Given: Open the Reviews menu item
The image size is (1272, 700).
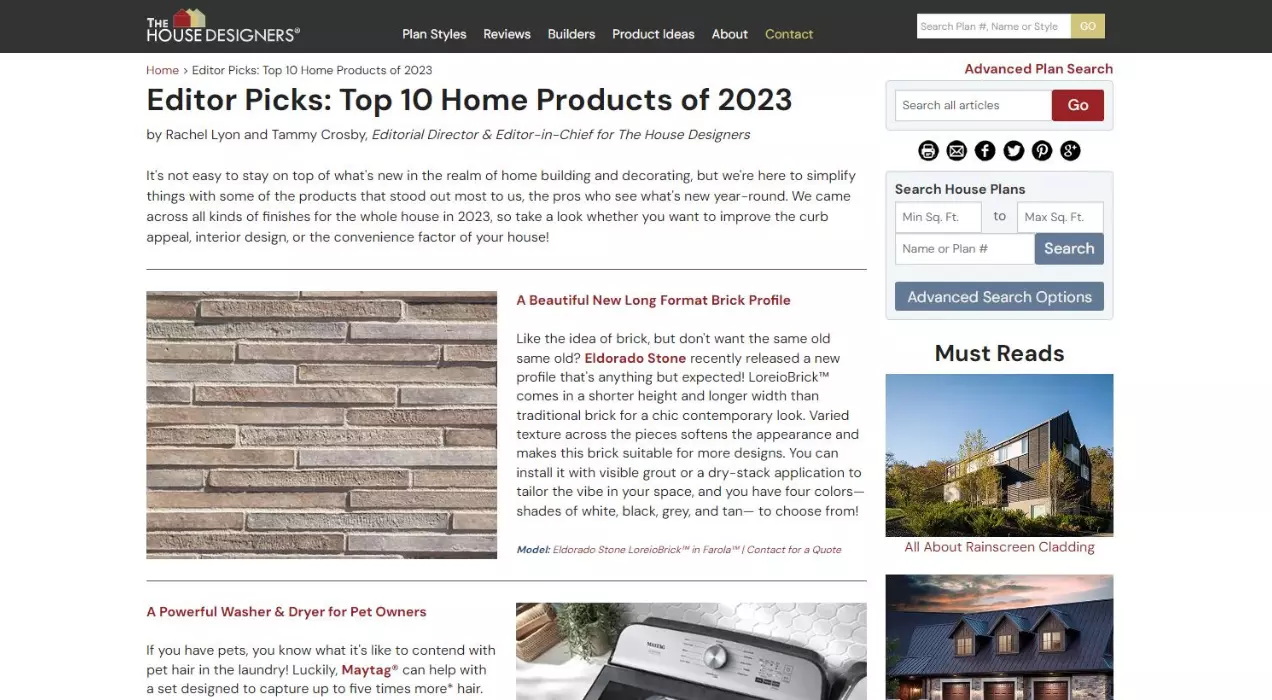Looking at the screenshot, I should point(507,34).
